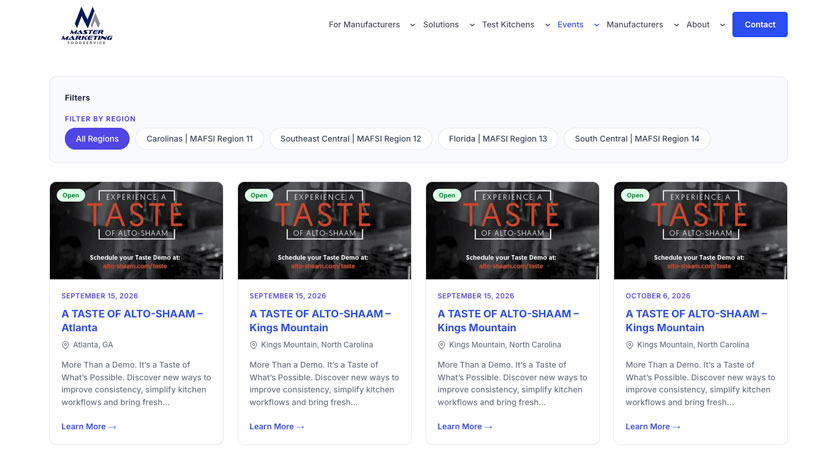Open the Events menu item
Image resolution: width=840 pixels, height=455 pixels.
click(570, 25)
